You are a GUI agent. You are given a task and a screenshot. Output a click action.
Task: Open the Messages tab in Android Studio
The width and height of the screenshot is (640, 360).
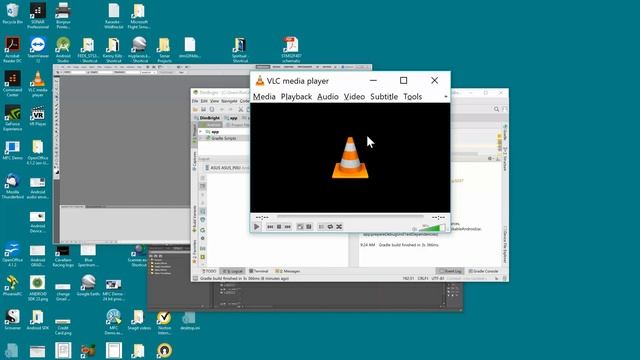click(288, 271)
